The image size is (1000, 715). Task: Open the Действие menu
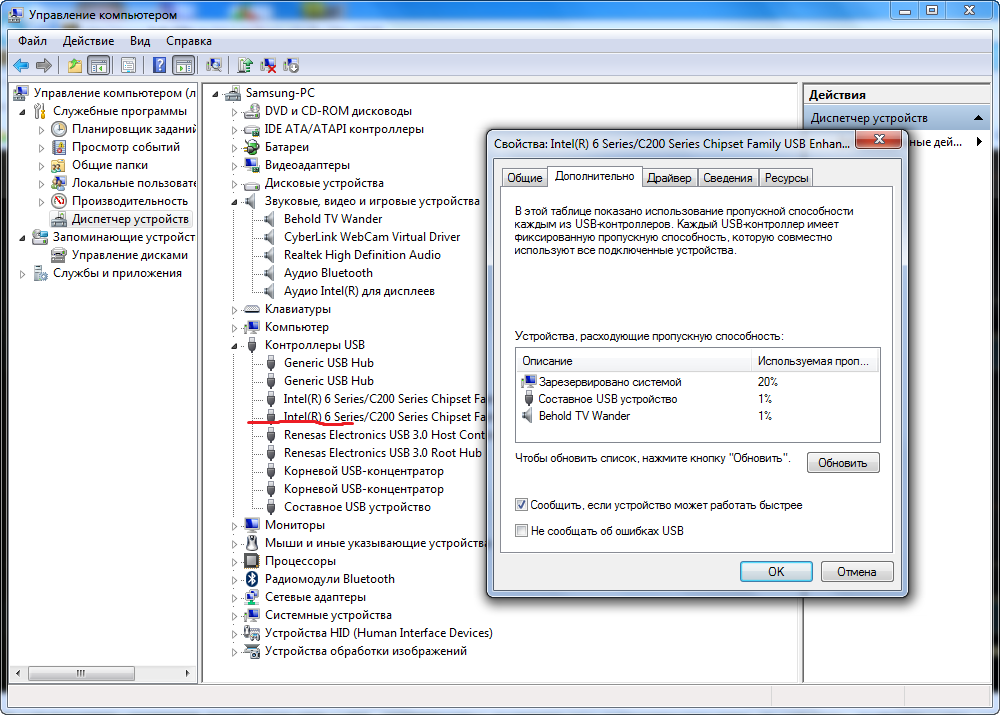click(88, 41)
